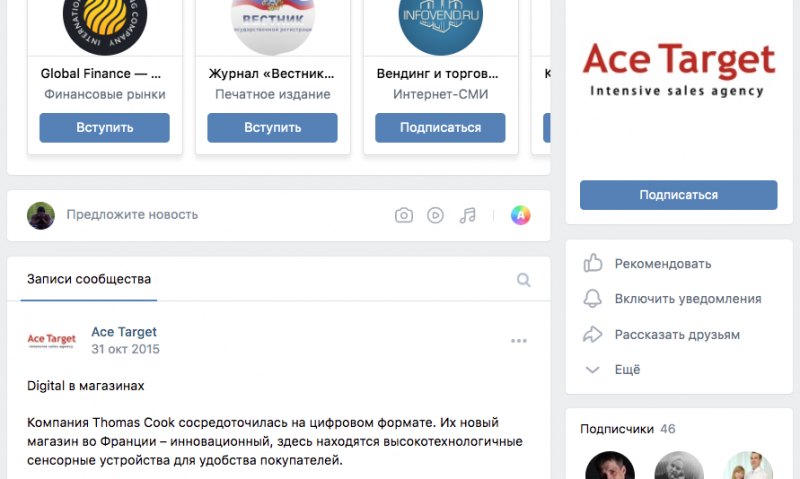Open third subscriber avatar

[x=748, y=465]
